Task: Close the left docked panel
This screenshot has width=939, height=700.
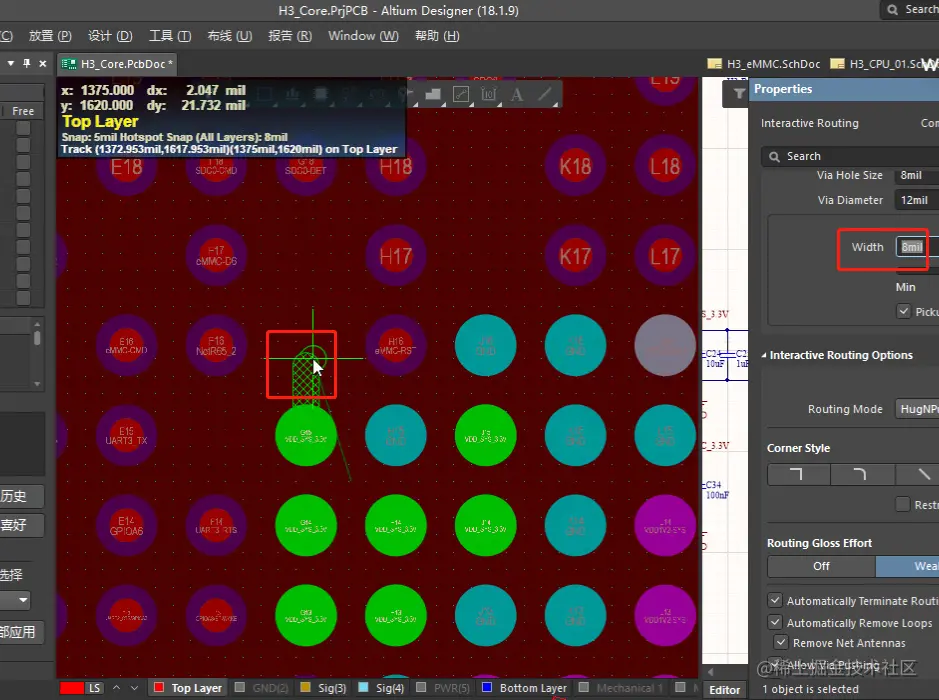Action: (x=43, y=63)
